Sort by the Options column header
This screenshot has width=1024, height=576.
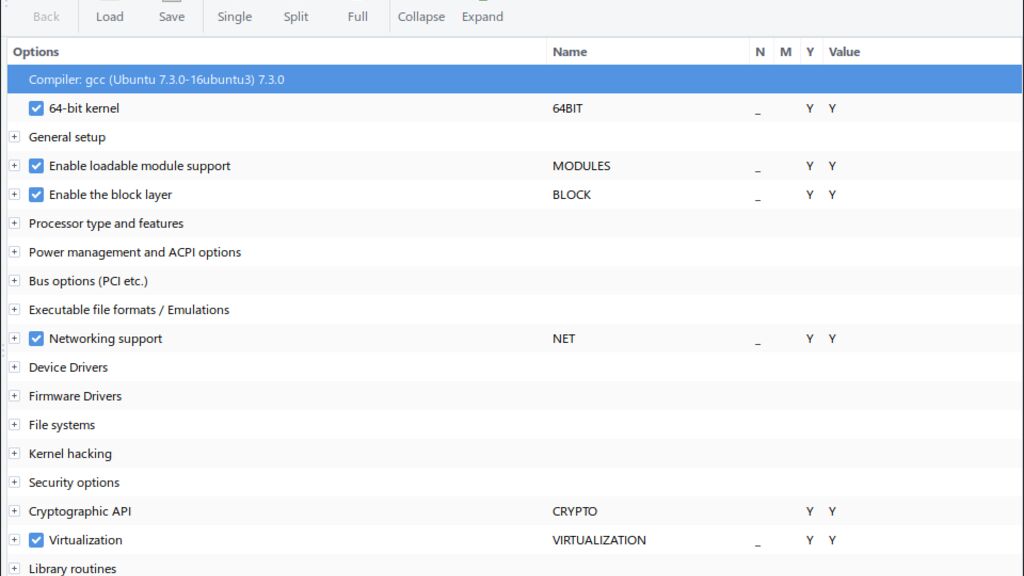[277, 52]
